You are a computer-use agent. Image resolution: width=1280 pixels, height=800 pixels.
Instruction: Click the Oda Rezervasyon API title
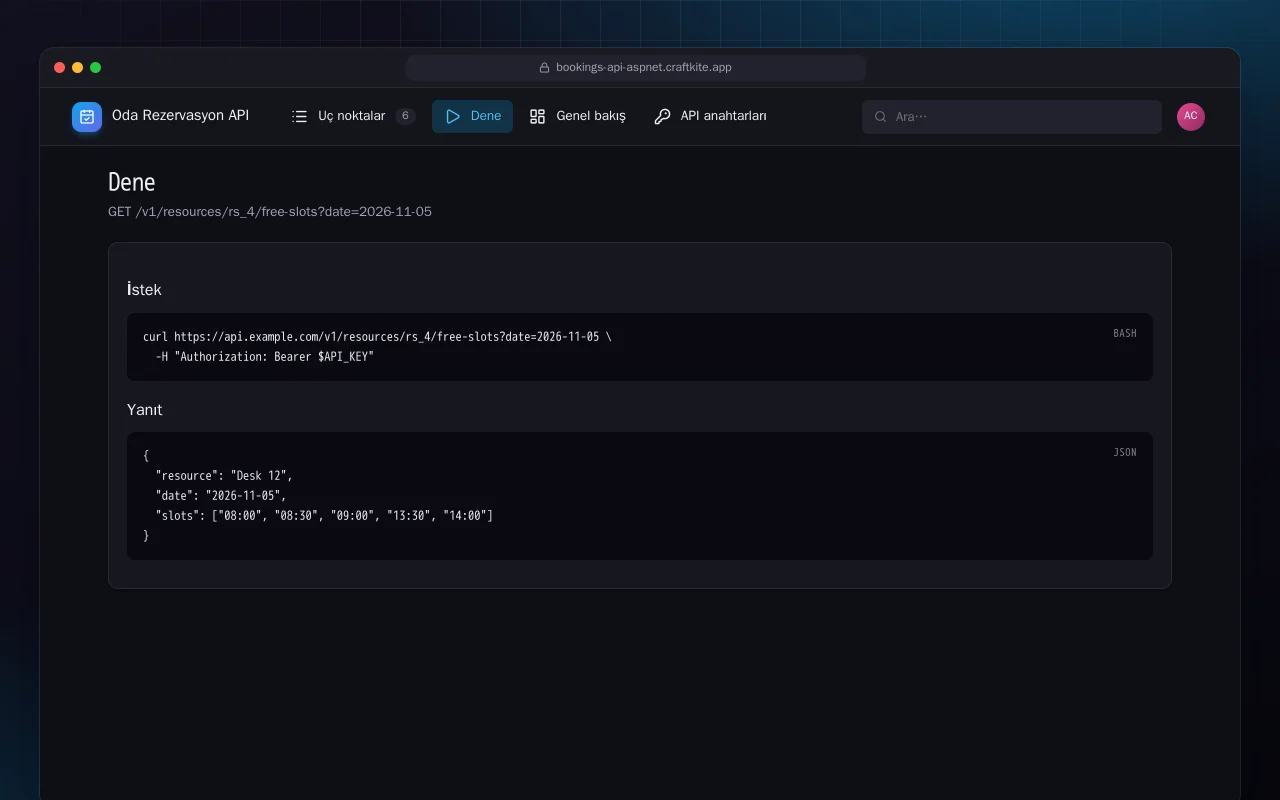[181, 116]
